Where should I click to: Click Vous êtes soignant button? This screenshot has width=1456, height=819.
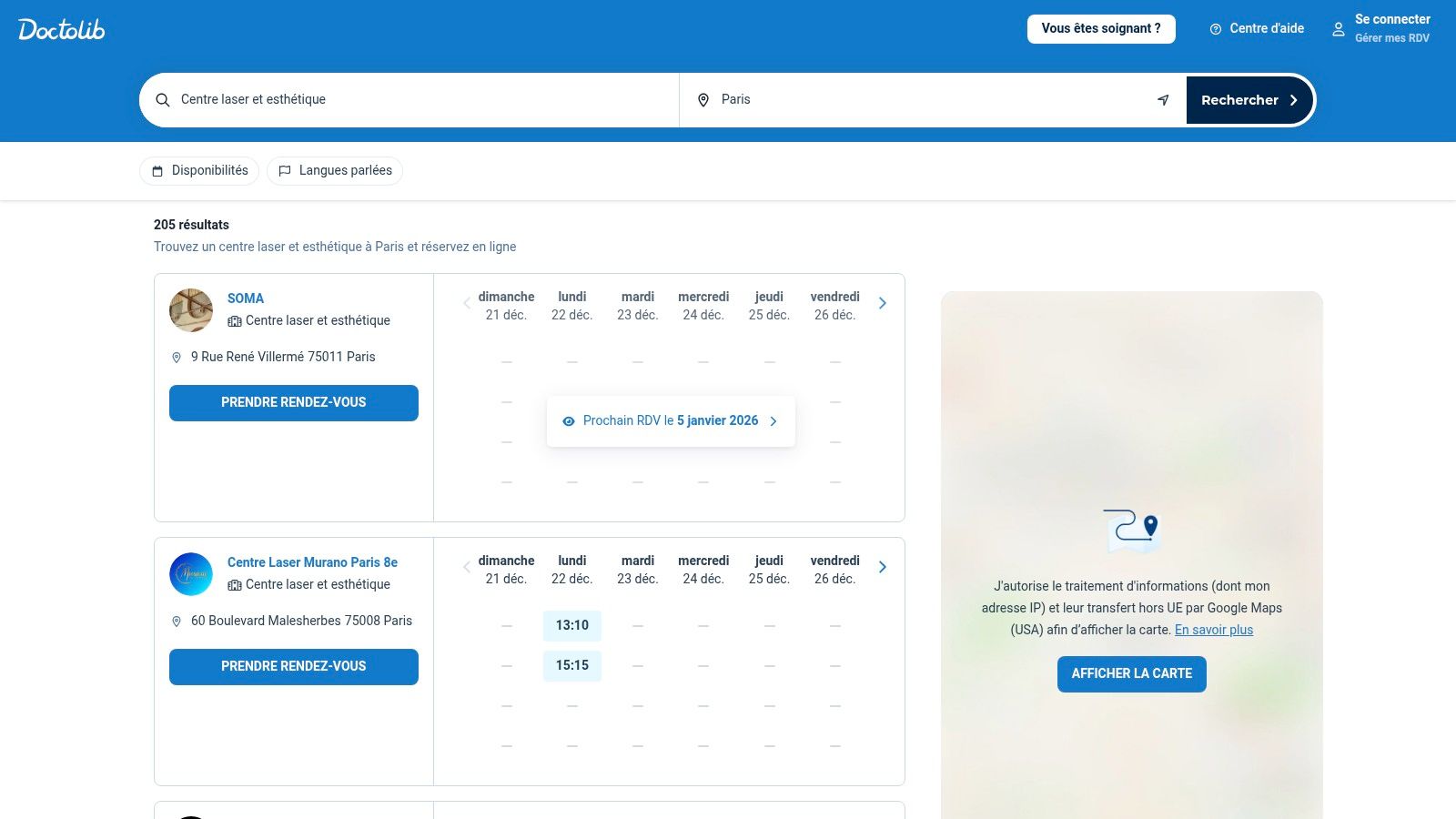click(x=1101, y=29)
